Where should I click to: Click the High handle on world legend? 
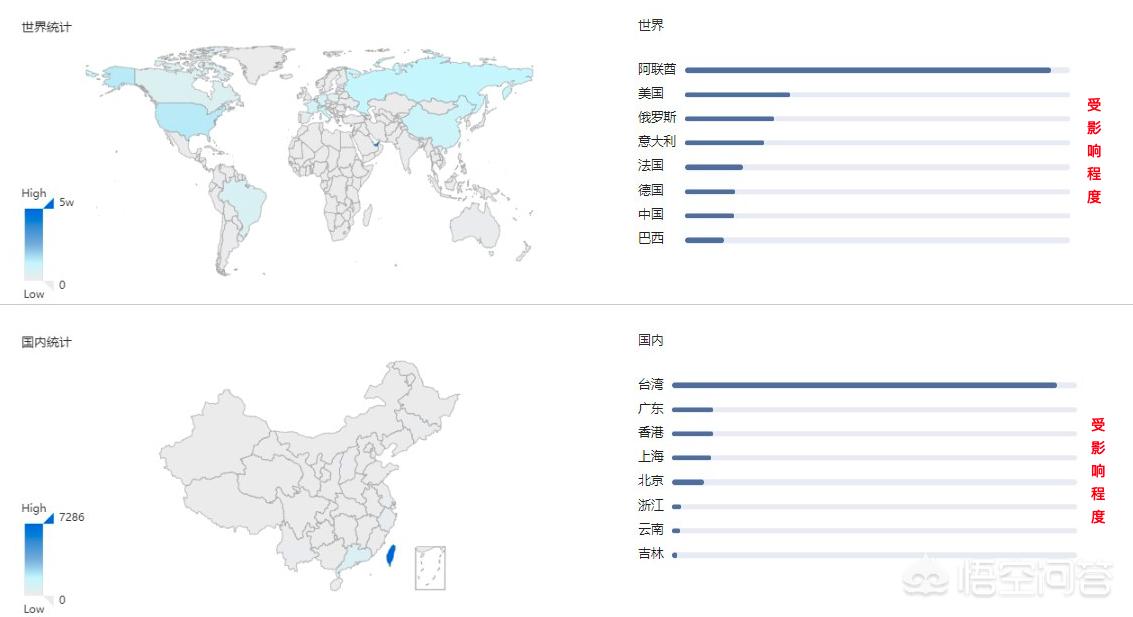[x=49, y=203]
